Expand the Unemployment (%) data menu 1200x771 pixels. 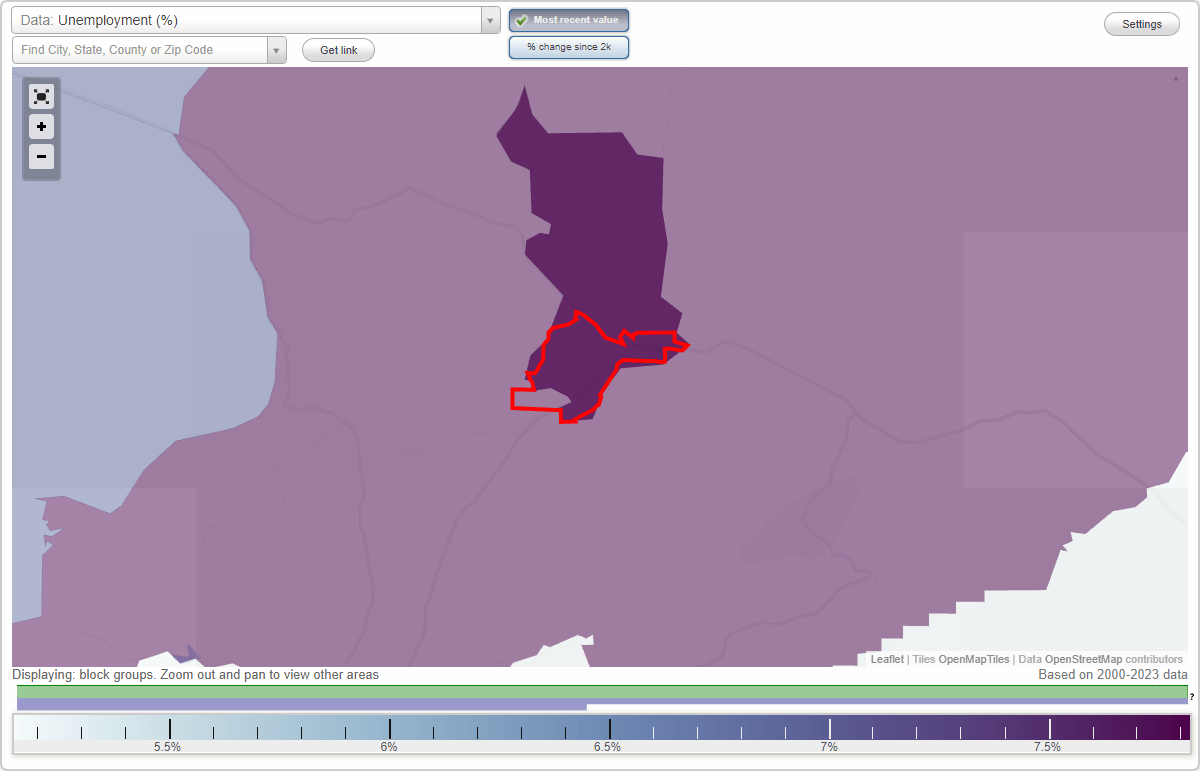[x=488, y=19]
